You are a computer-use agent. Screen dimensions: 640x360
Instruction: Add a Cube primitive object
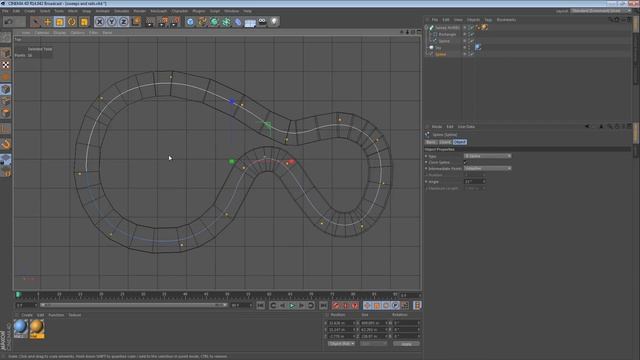190,22
